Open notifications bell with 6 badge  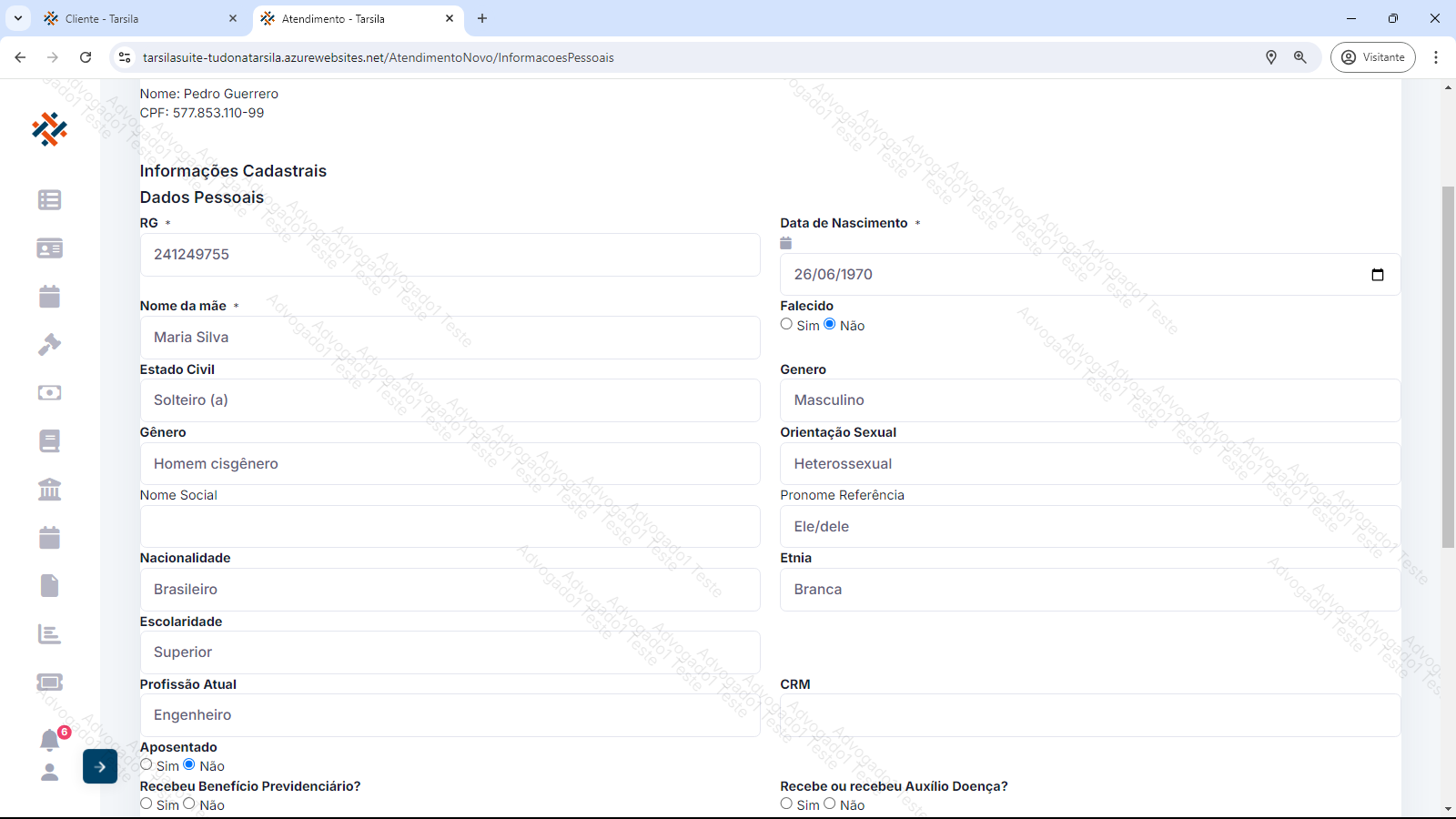(50, 740)
